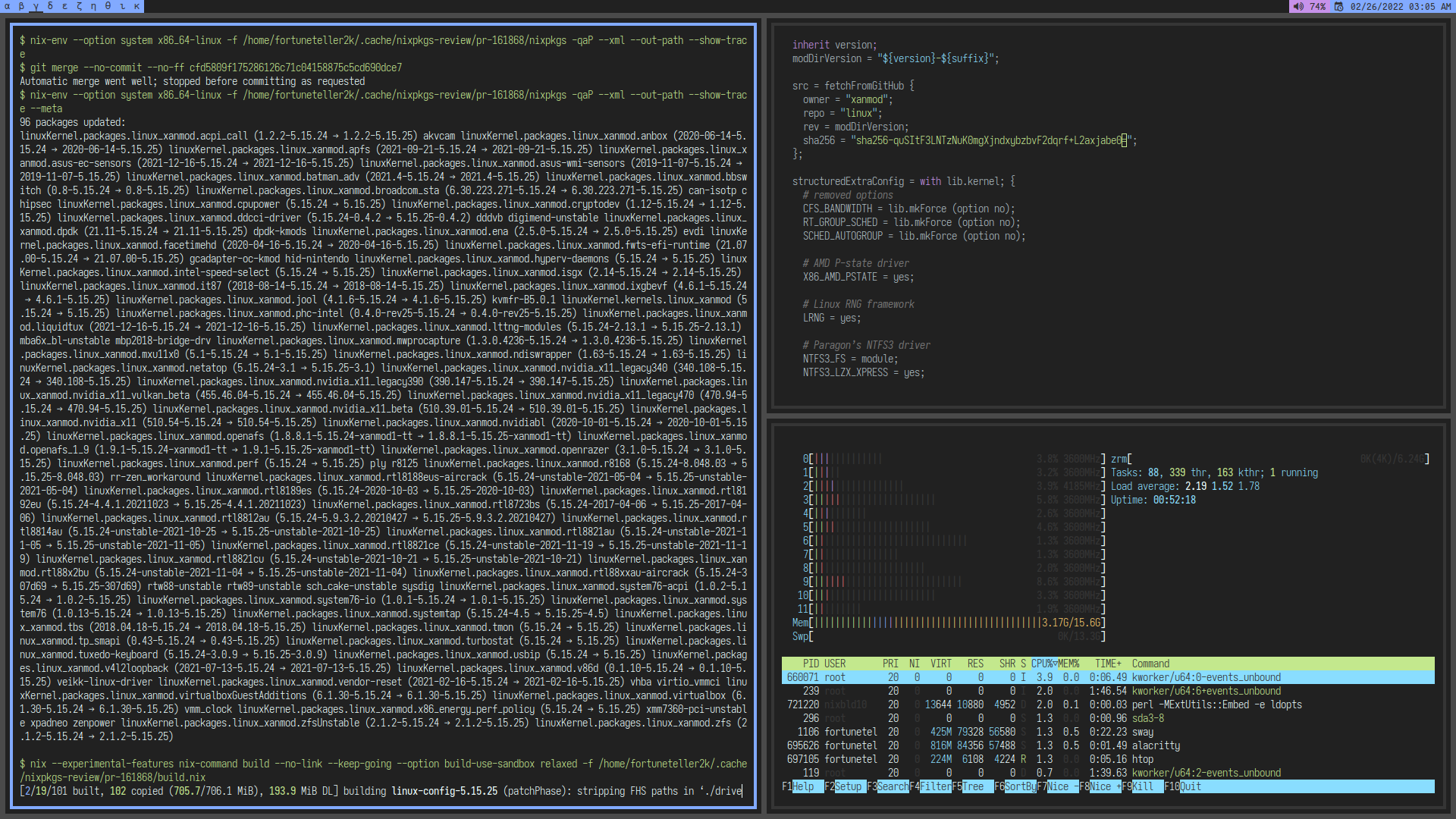Click F9 Kill in htop footer

(x=1142, y=786)
